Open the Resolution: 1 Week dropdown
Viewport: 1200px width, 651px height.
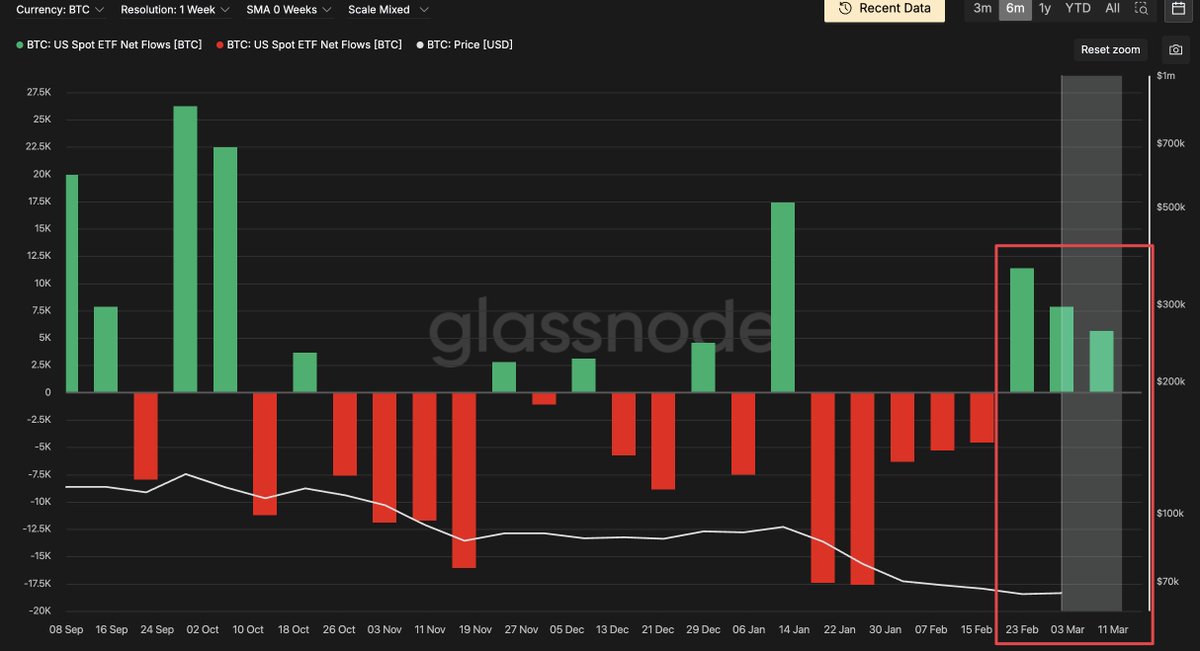coord(175,9)
